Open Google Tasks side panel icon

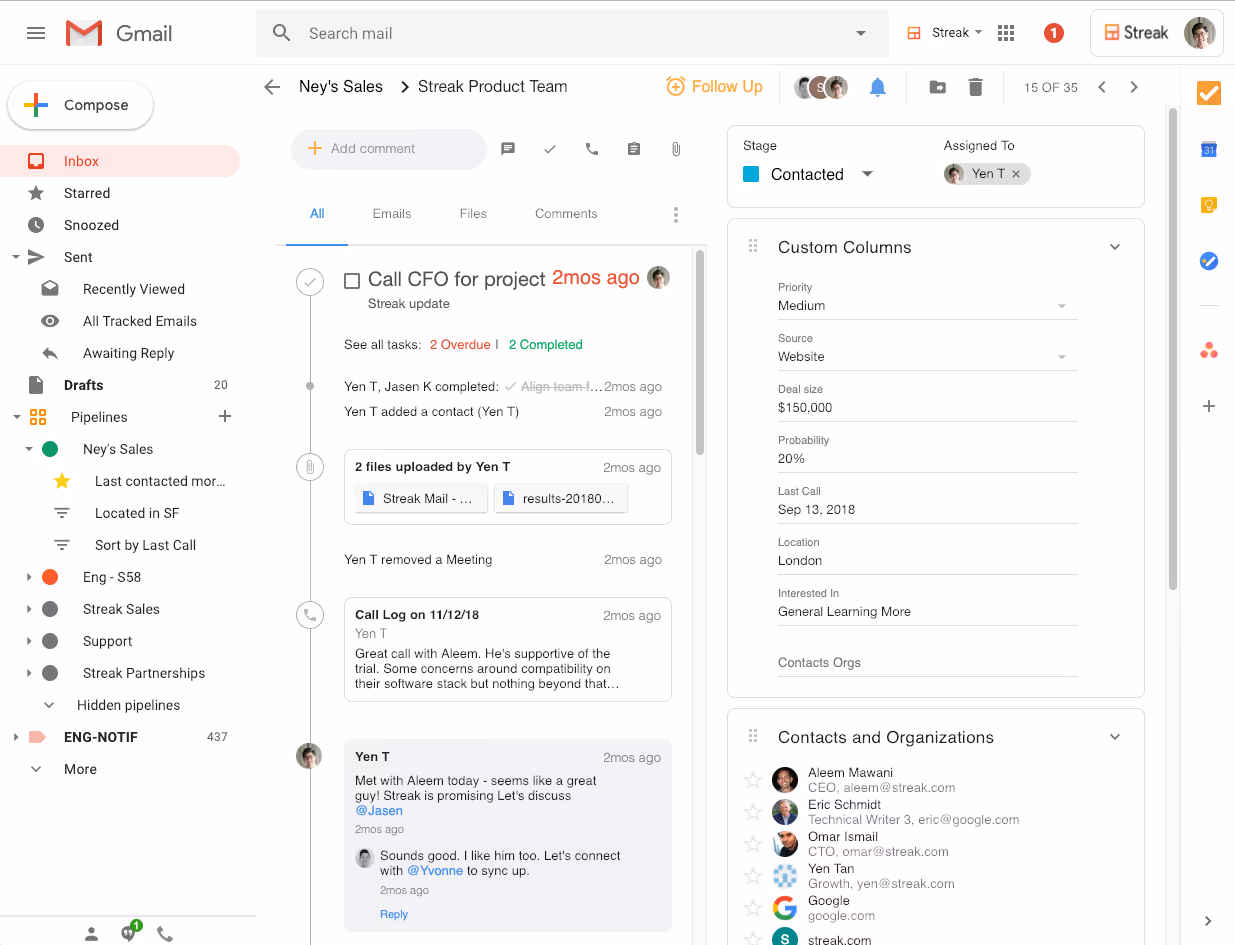(1209, 261)
